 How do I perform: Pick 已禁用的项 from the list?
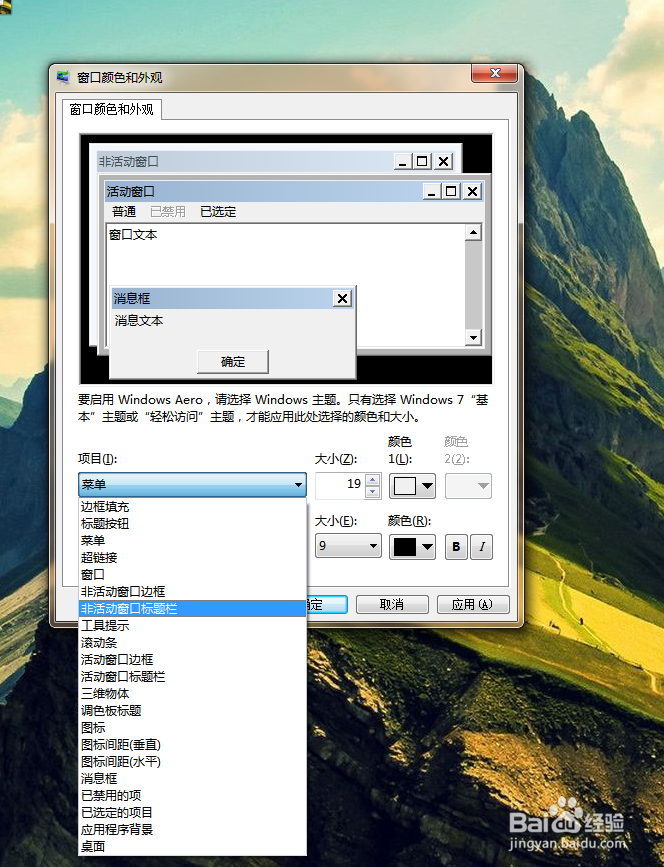tap(192, 796)
